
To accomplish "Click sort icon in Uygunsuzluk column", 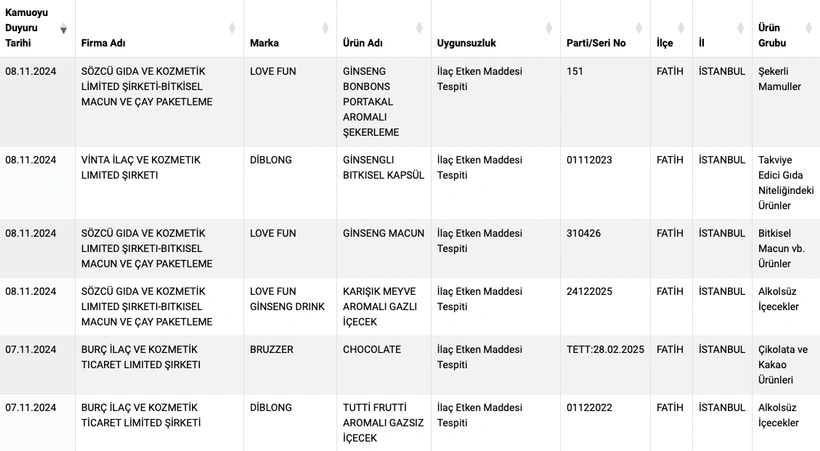I will click(x=549, y=28).
